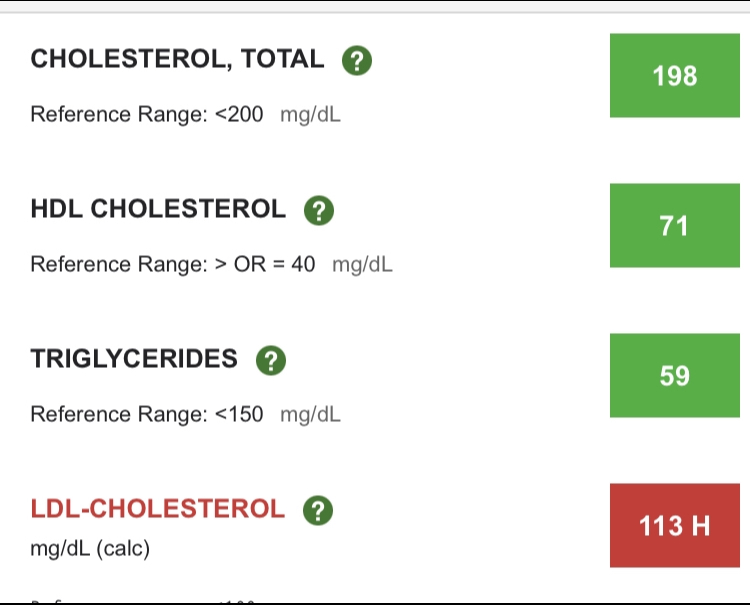This screenshot has width=750, height=605.
Task: Tap the green 59 triglycerides value
Action: (x=674, y=375)
